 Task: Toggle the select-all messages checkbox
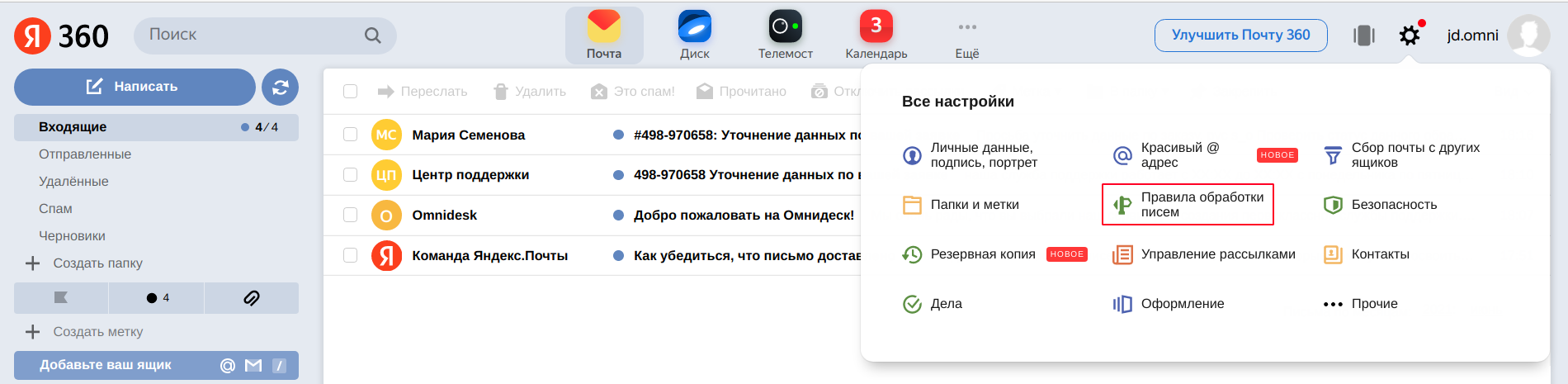click(350, 92)
